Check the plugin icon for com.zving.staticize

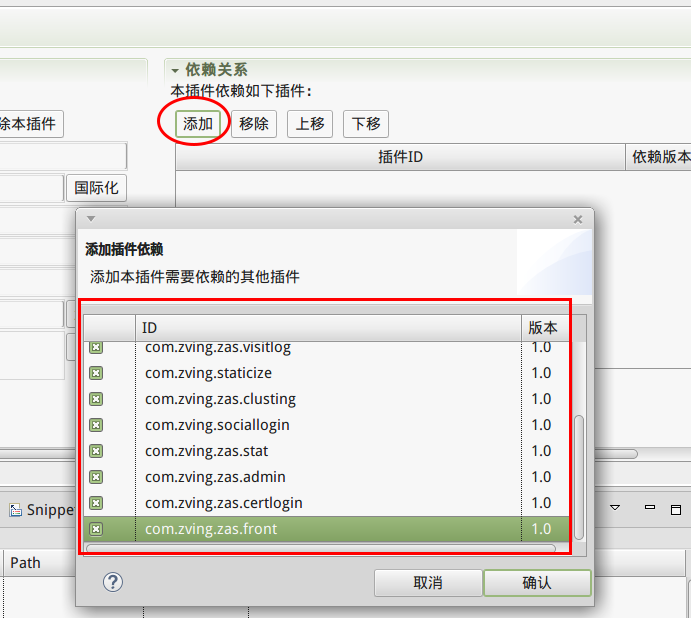(x=96, y=373)
